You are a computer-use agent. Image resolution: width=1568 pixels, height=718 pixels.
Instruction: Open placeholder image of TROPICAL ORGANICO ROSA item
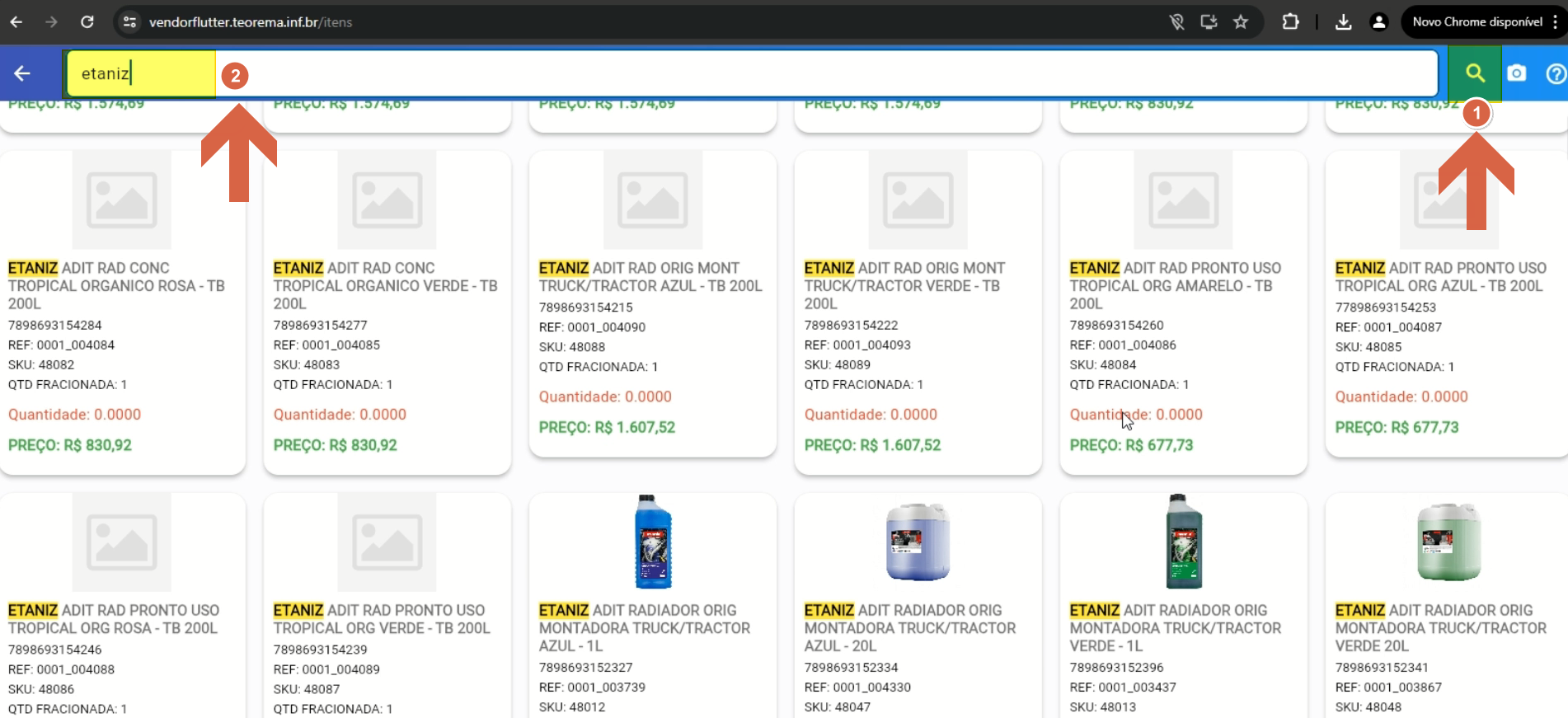click(122, 199)
